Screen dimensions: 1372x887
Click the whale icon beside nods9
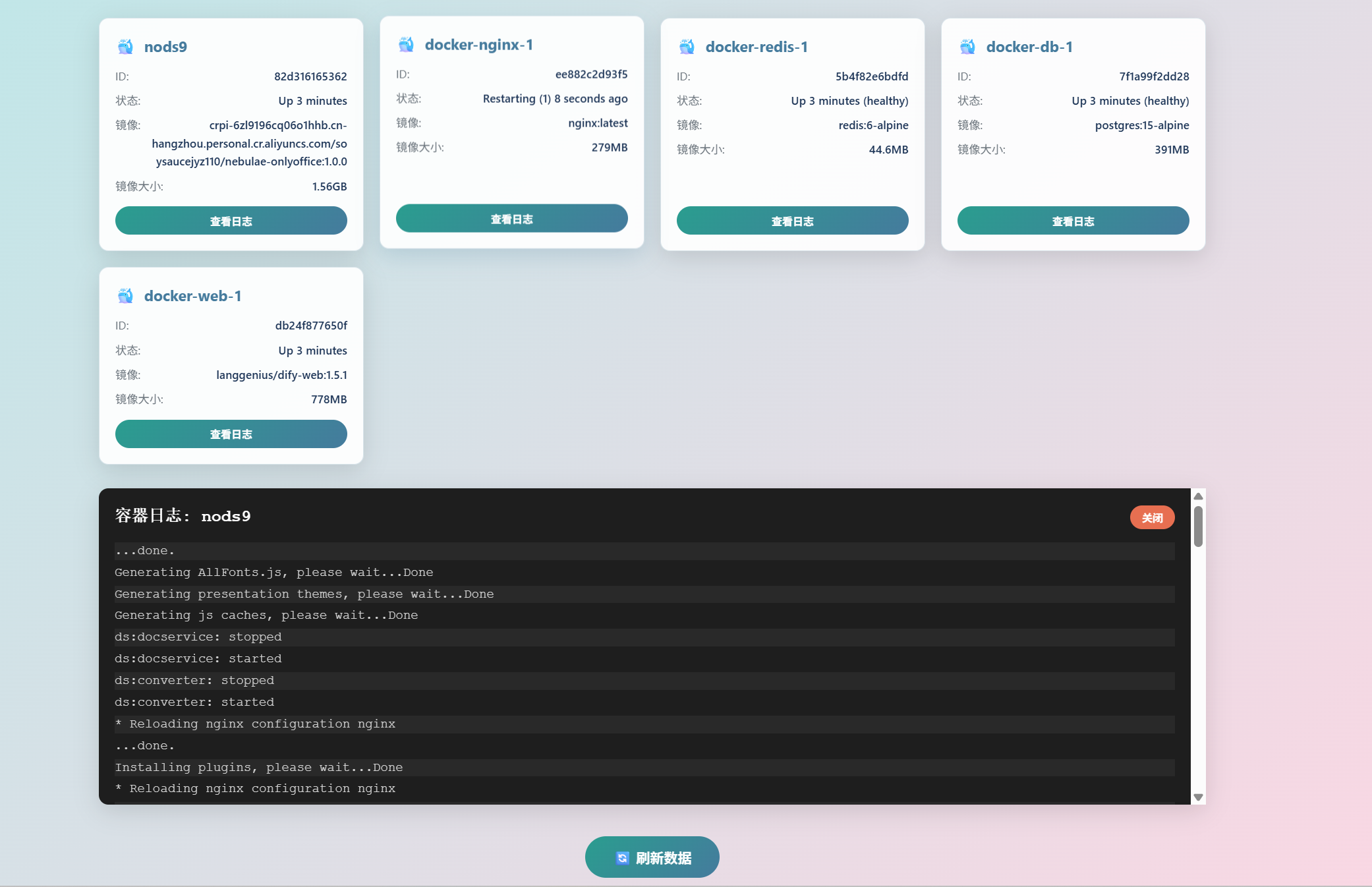pos(125,47)
